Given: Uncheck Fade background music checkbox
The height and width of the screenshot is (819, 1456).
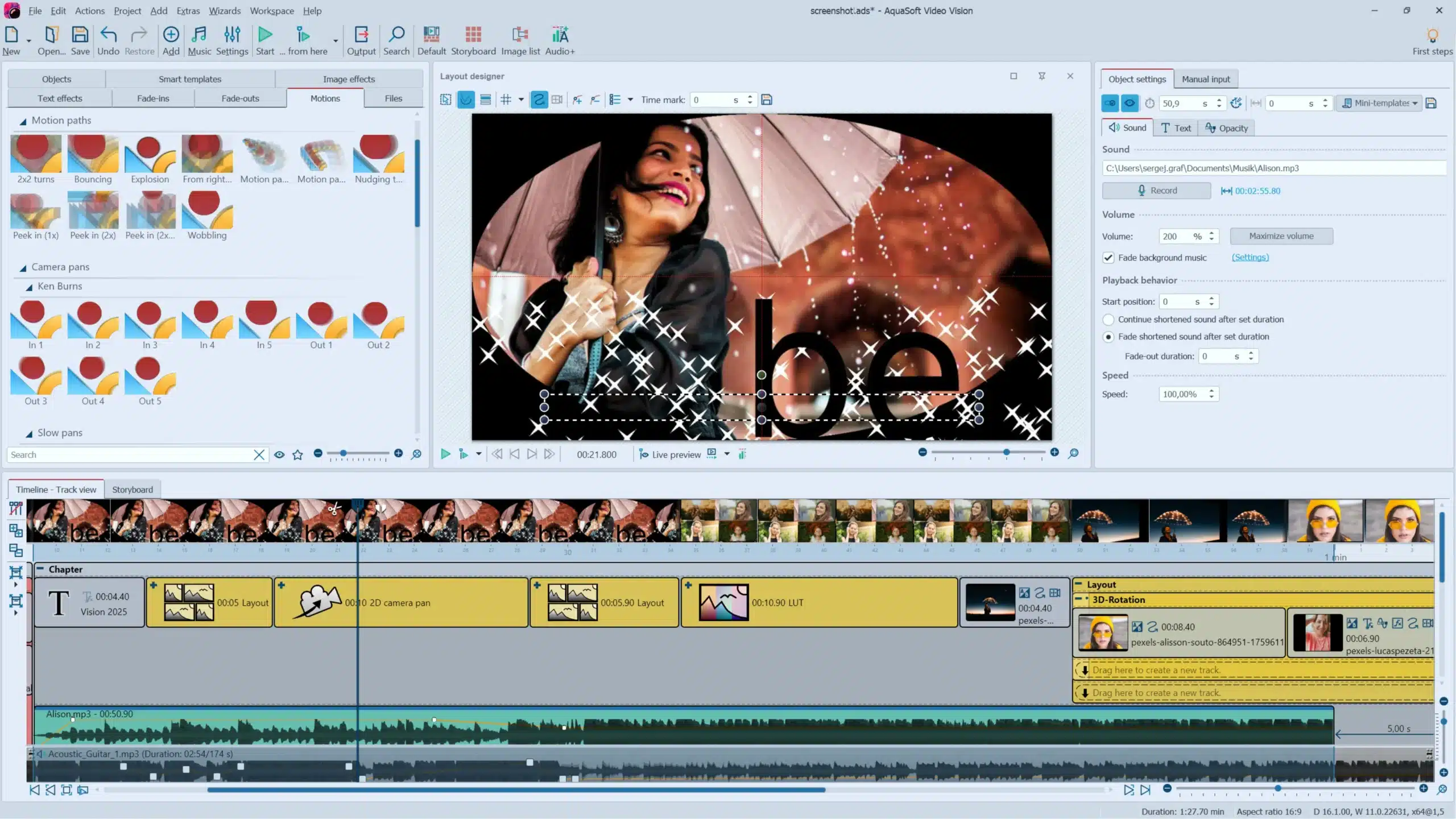Looking at the screenshot, I should click(x=1108, y=258).
